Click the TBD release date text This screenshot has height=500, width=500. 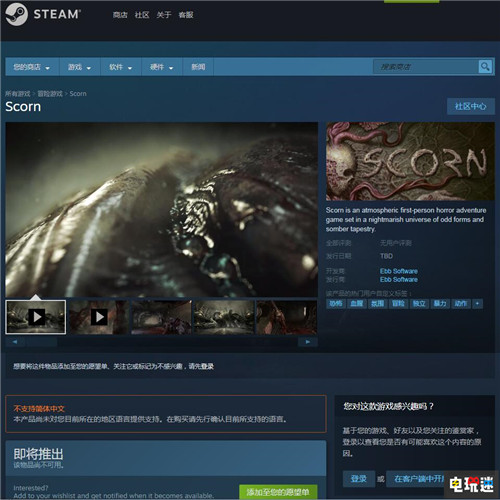(x=386, y=256)
